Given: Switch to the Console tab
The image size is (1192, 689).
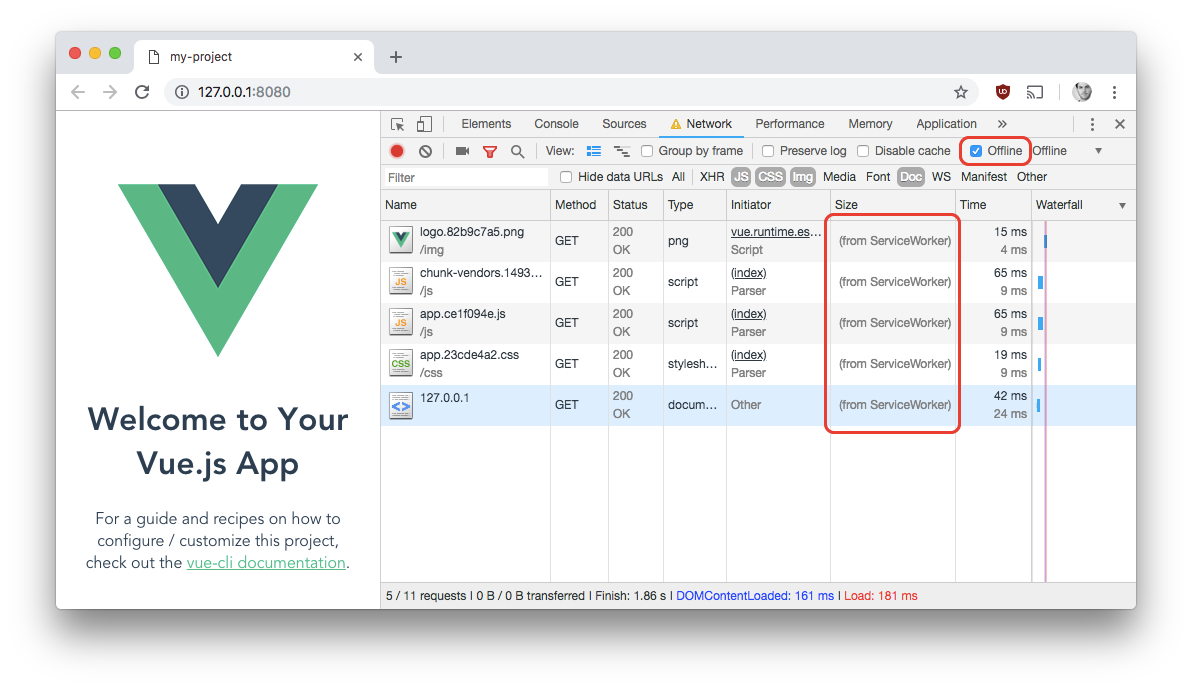Looking at the screenshot, I should coord(556,123).
